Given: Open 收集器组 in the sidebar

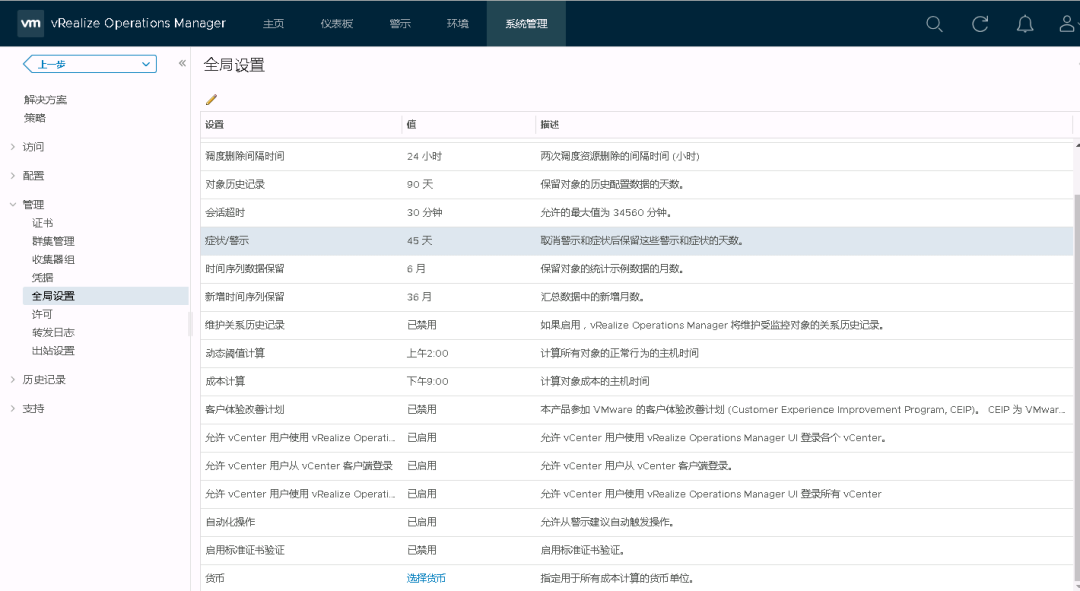Looking at the screenshot, I should pos(53,260).
